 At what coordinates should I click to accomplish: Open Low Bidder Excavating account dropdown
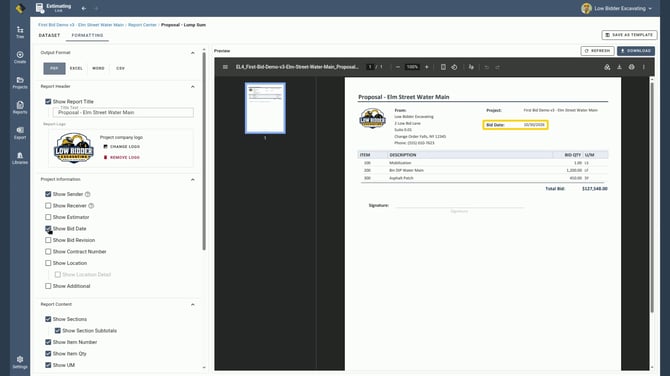pos(617,8)
